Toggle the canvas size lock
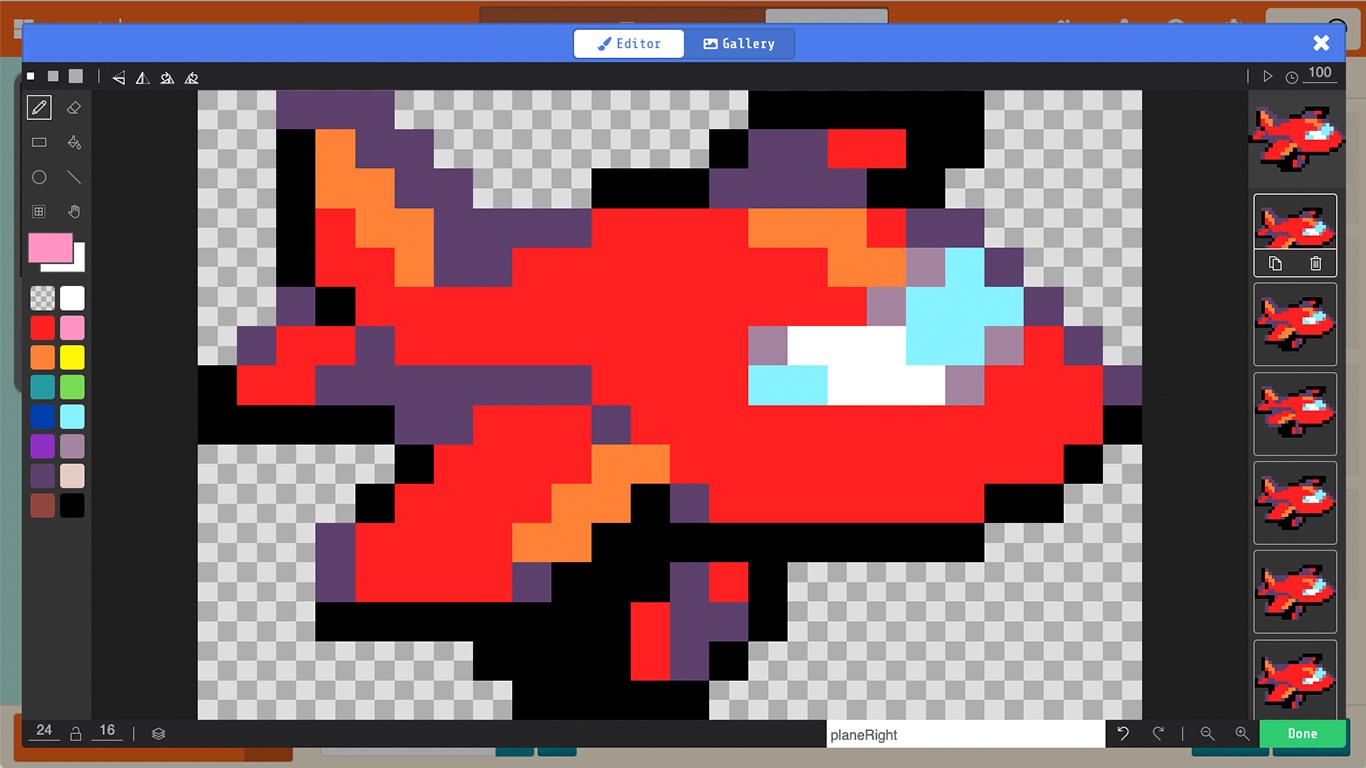Image resolution: width=1366 pixels, height=768 pixels. (x=75, y=733)
